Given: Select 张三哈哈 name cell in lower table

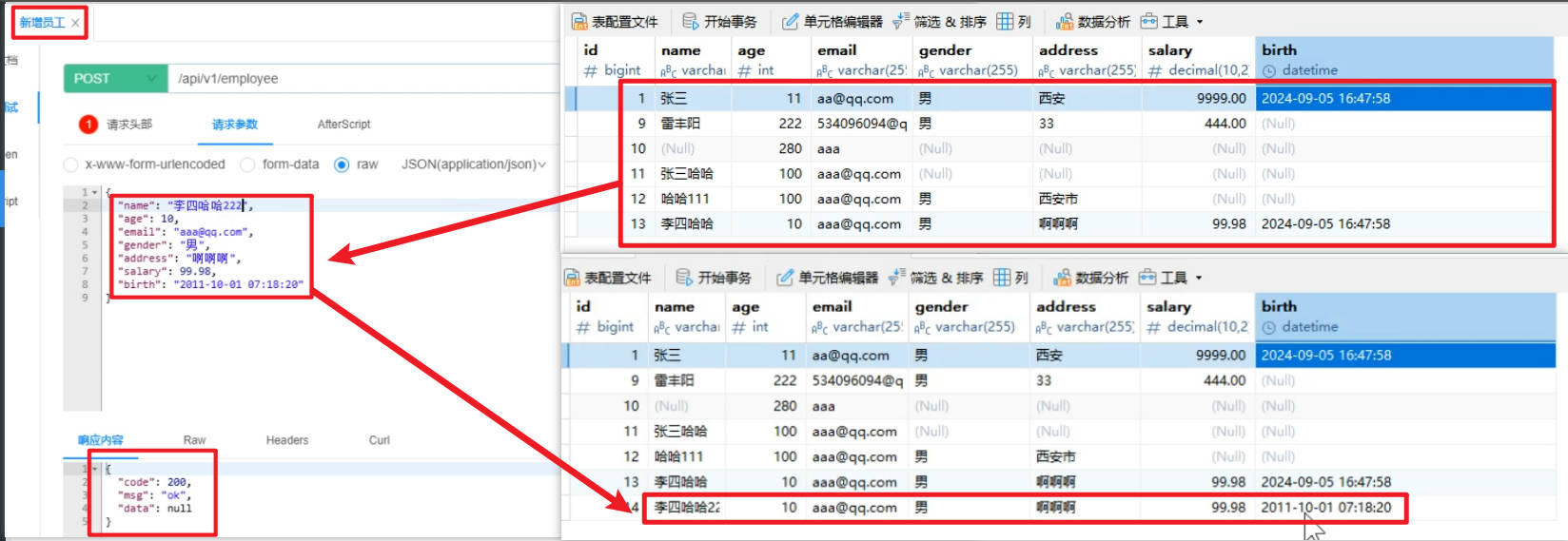Looking at the screenshot, I should (x=686, y=432).
